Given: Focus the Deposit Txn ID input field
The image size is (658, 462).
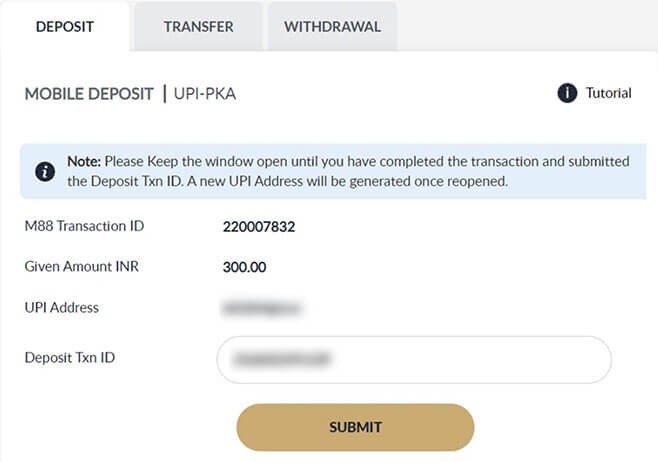Looking at the screenshot, I should point(413,359).
